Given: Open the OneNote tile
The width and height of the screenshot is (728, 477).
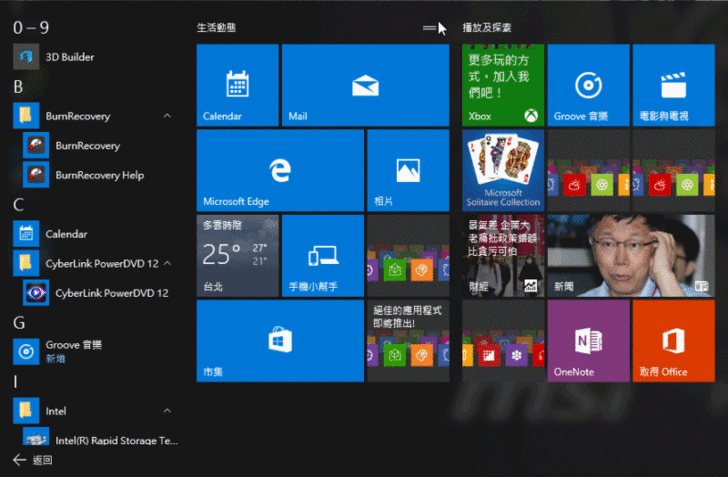Looking at the screenshot, I should (588, 341).
